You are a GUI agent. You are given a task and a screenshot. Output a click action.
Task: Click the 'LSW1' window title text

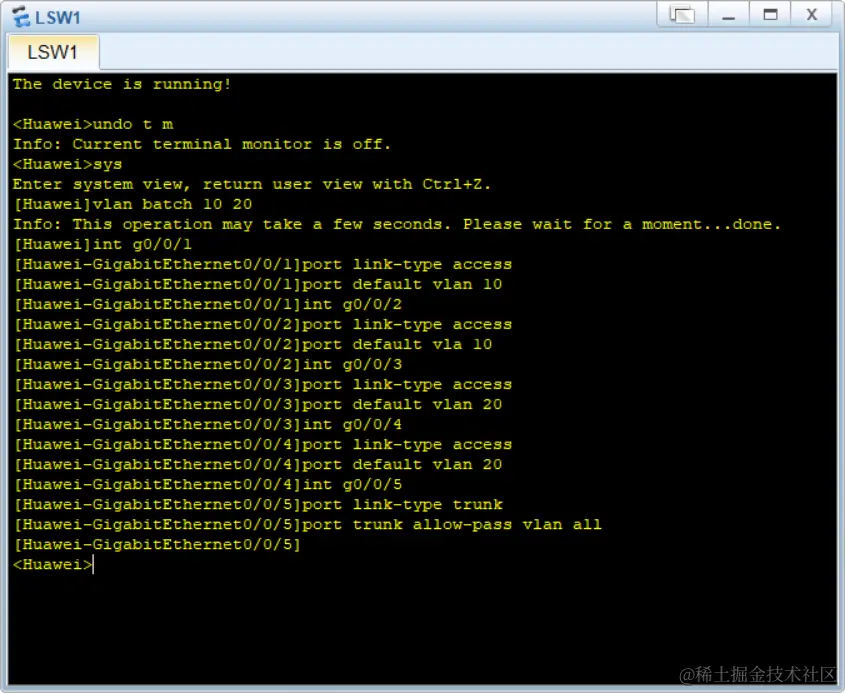(58, 18)
